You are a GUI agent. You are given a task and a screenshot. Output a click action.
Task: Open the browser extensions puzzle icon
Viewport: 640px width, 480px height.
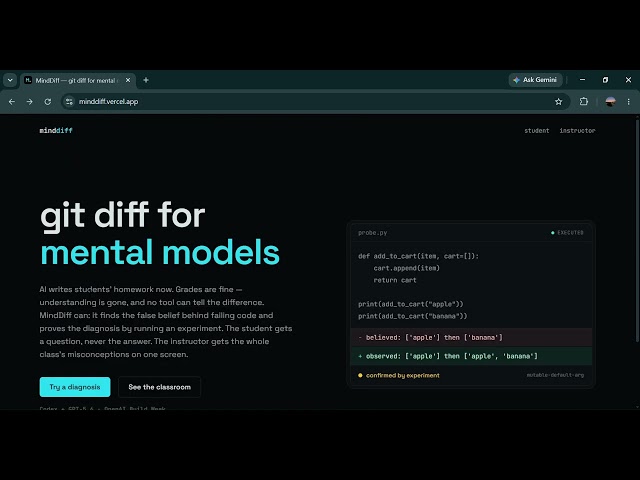click(x=584, y=102)
